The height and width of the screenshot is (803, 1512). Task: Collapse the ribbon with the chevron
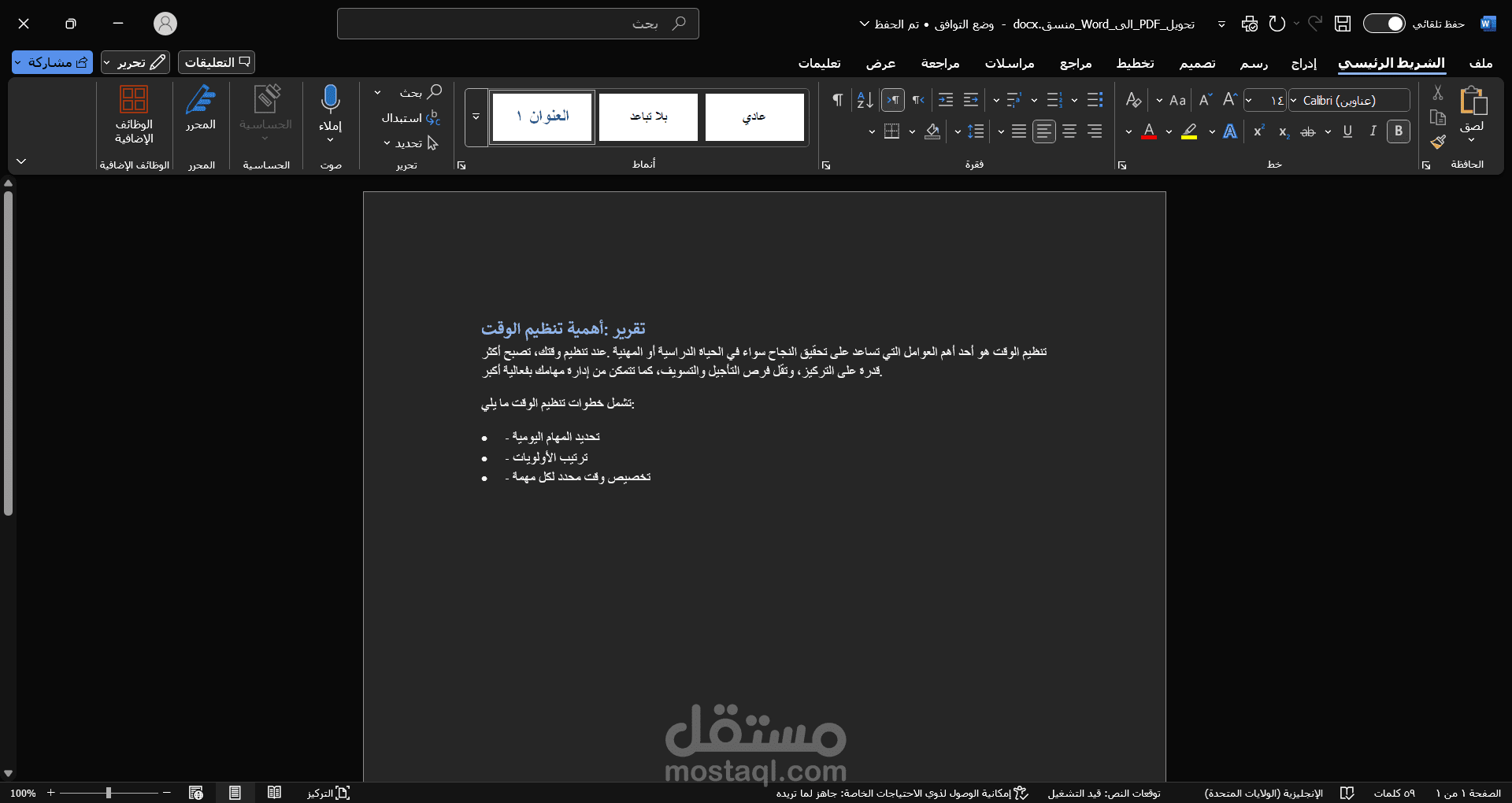tap(21, 161)
